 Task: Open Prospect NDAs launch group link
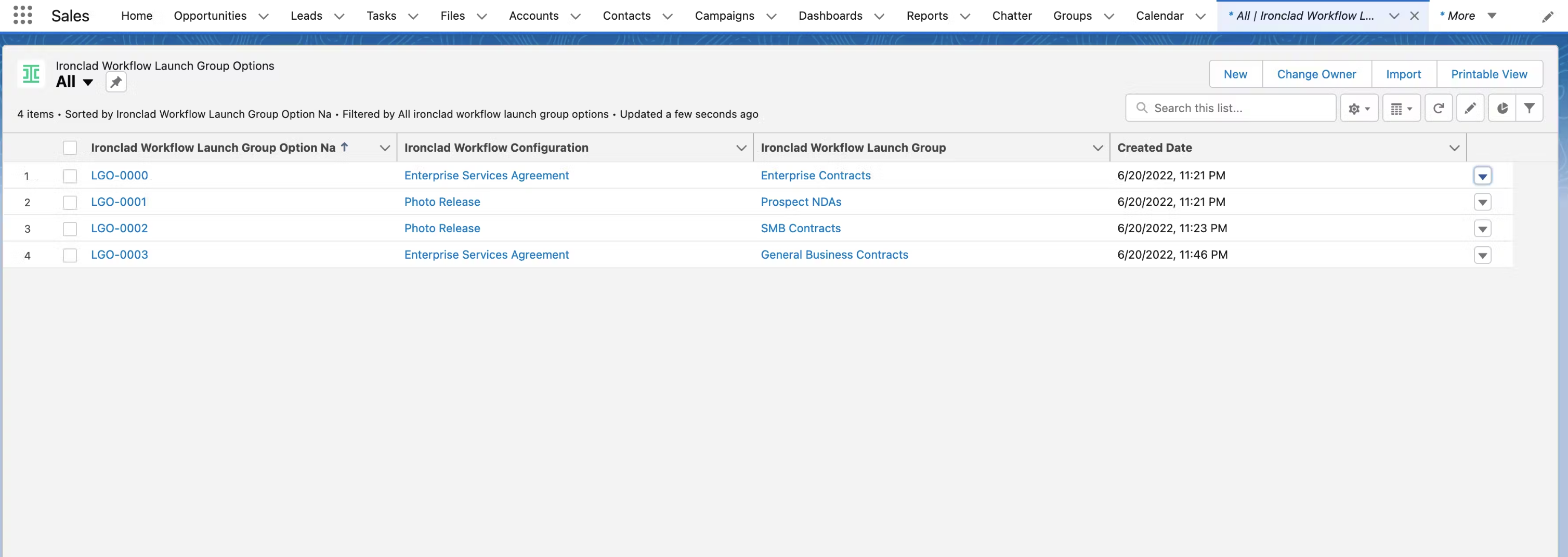click(801, 202)
